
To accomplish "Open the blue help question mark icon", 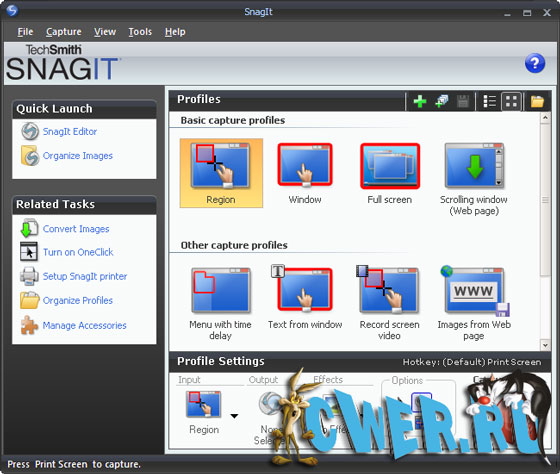I will [535, 63].
